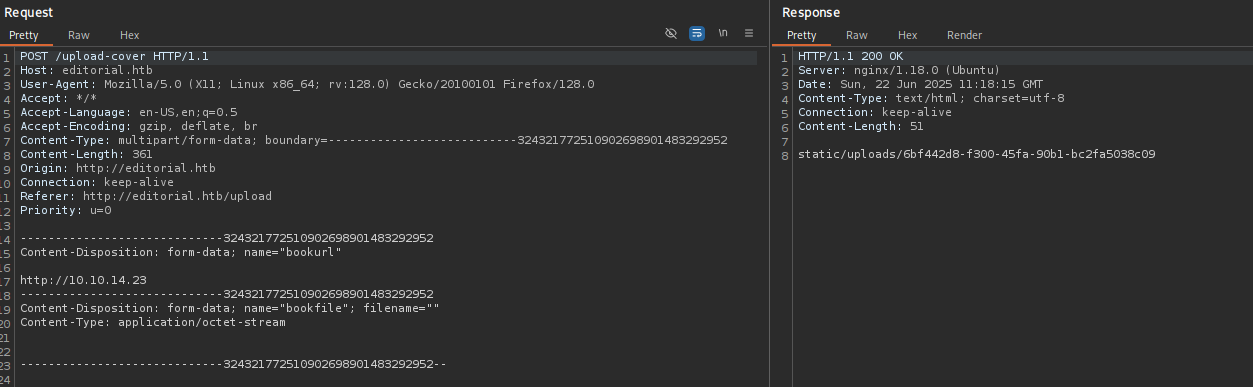Click the request Content-Type multipart/form-data line
This screenshot has width=1253, height=387.
[374, 141]
